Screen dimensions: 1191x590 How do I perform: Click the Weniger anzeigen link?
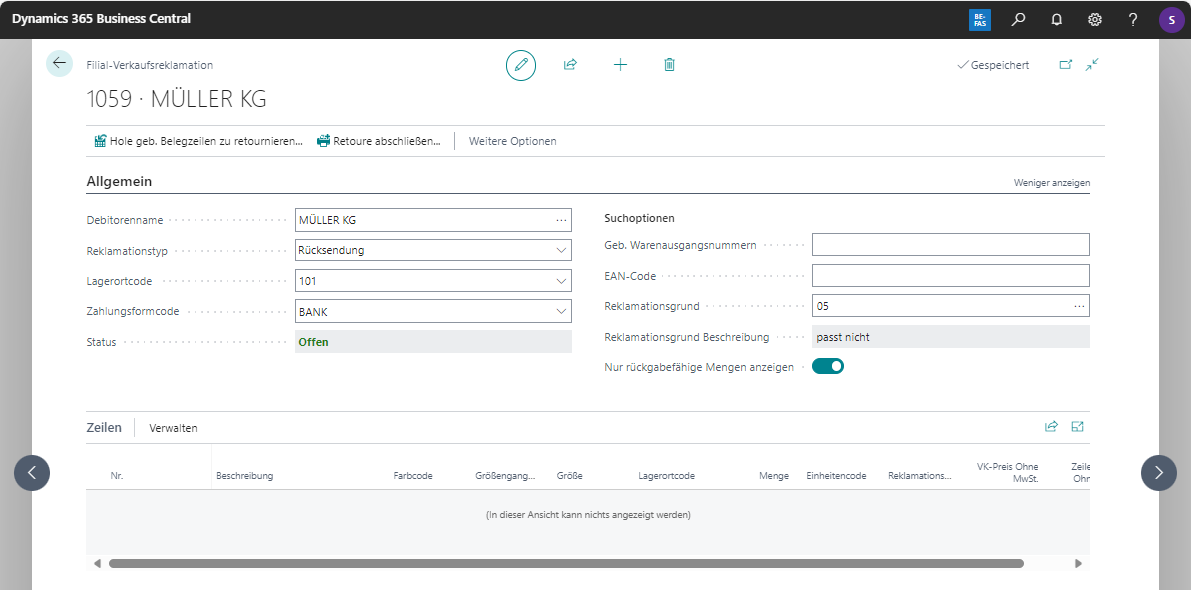(x=1051, y=183)
